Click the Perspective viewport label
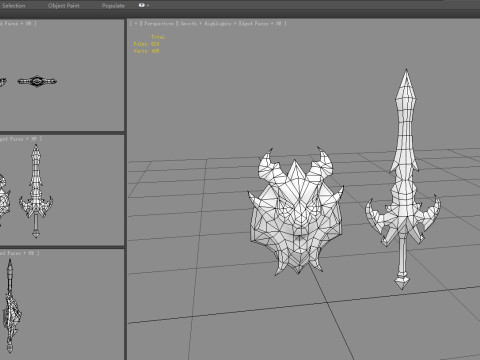 [x=159, y=23]
